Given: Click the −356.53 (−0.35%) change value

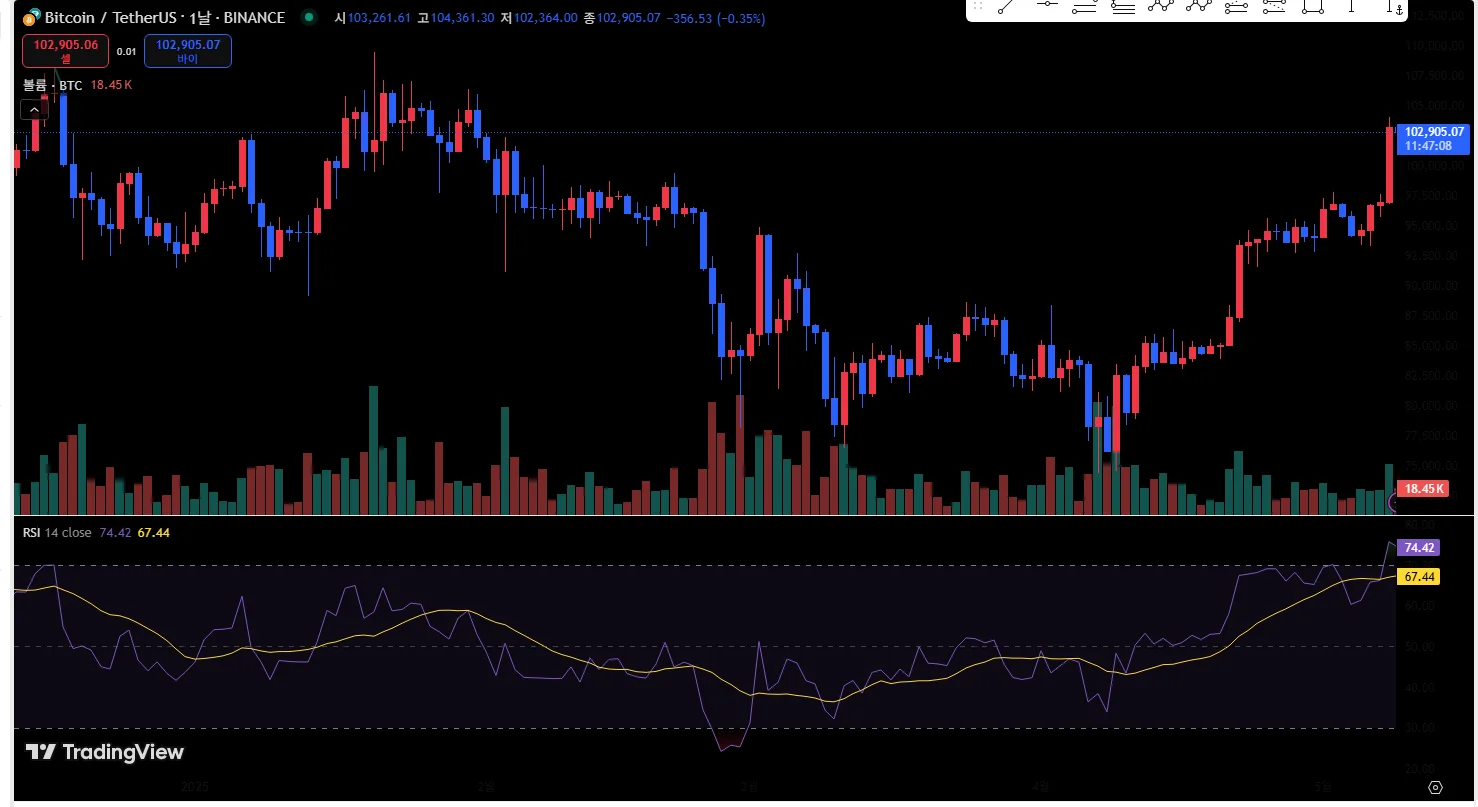Looking at the screenshot, I should tap(714, 18).
